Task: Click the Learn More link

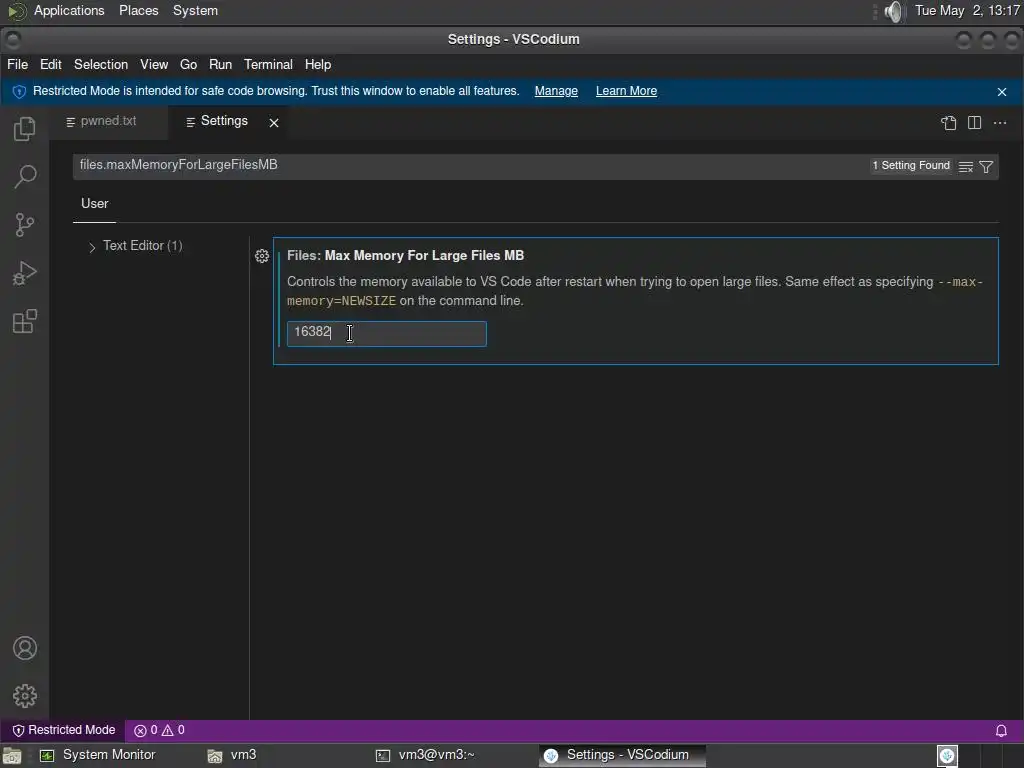Action: pos(626,91)
